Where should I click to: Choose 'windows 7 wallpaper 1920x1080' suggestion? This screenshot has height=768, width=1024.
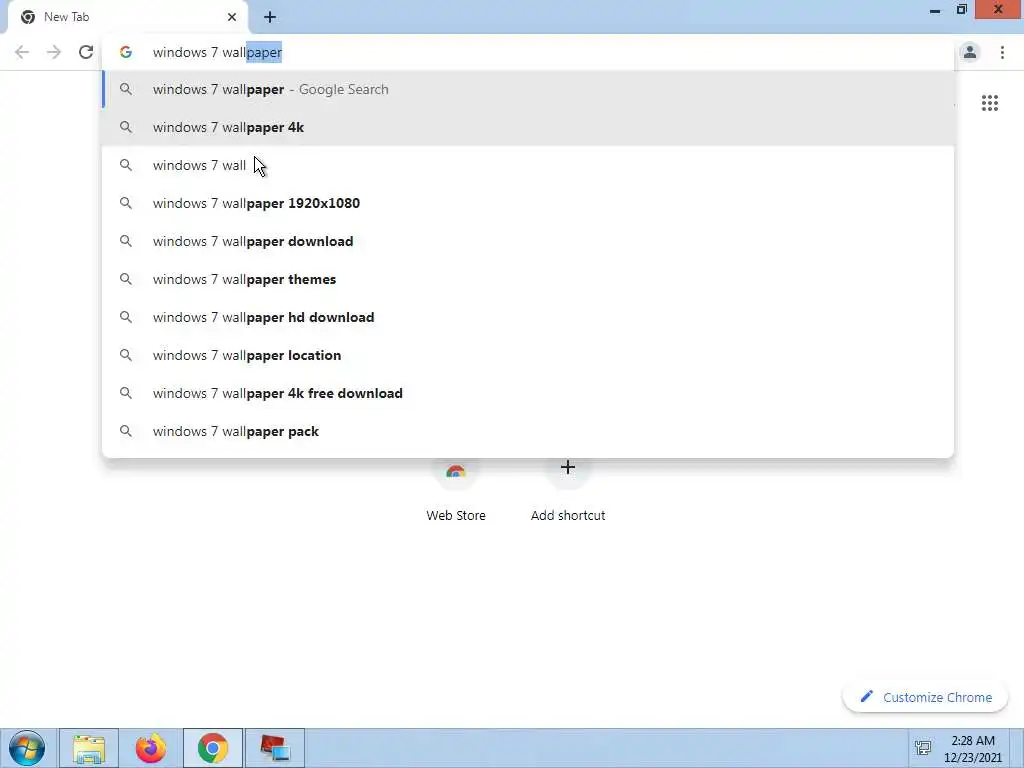tap(528, 203)
